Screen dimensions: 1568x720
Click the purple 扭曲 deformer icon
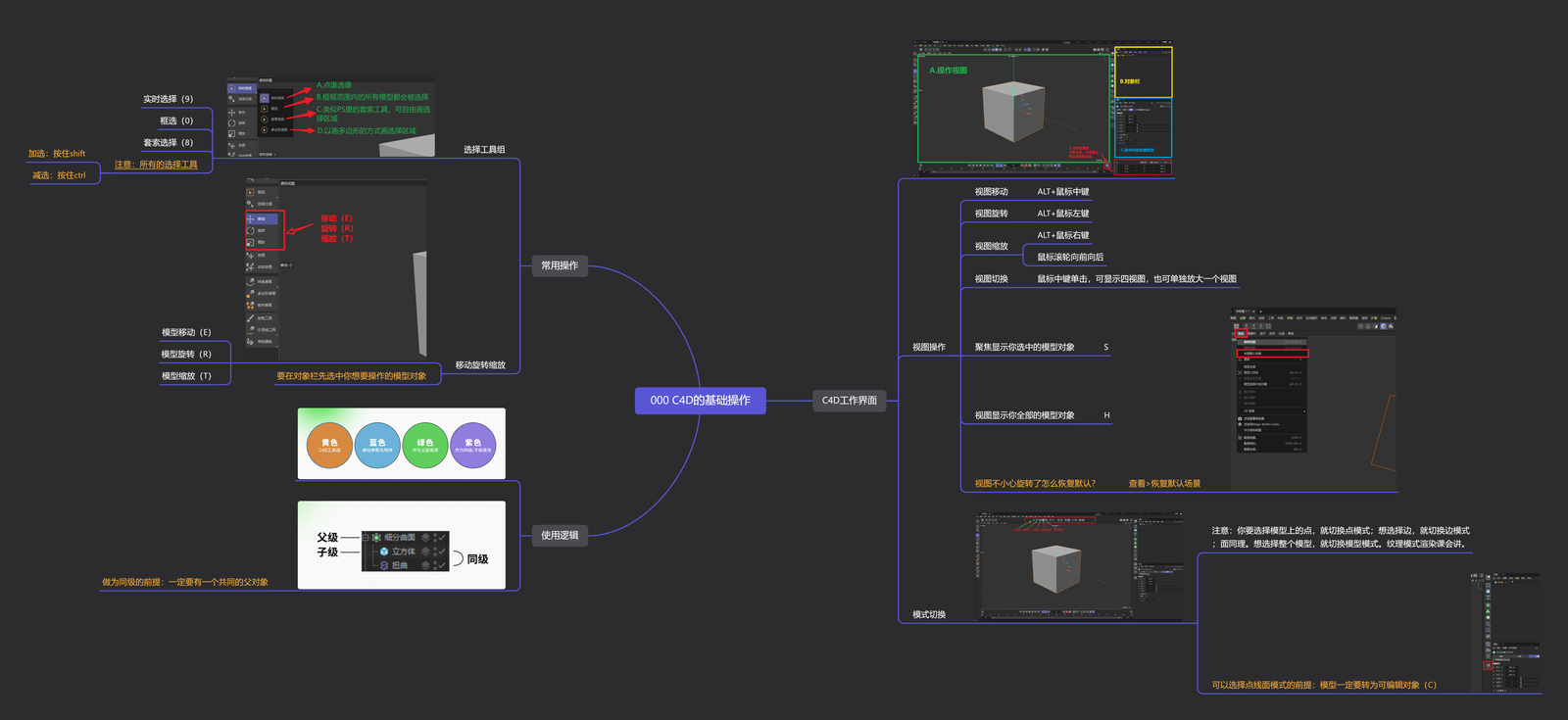[x=384, y=565]
